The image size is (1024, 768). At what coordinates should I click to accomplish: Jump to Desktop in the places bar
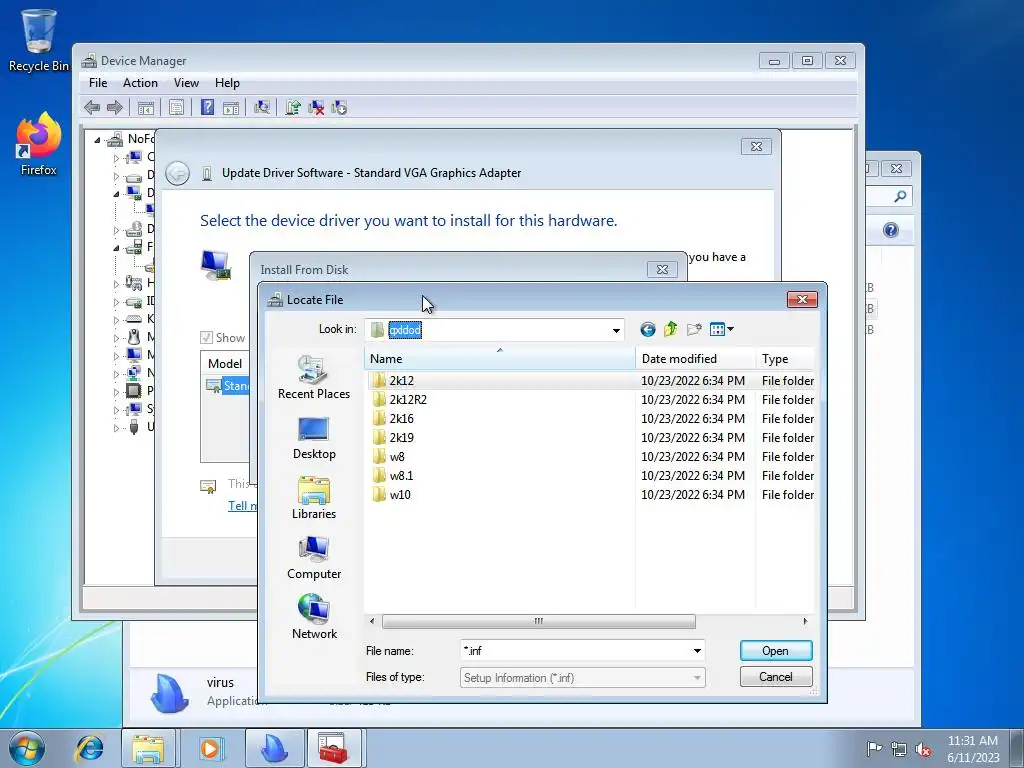(x=313, y=438)
